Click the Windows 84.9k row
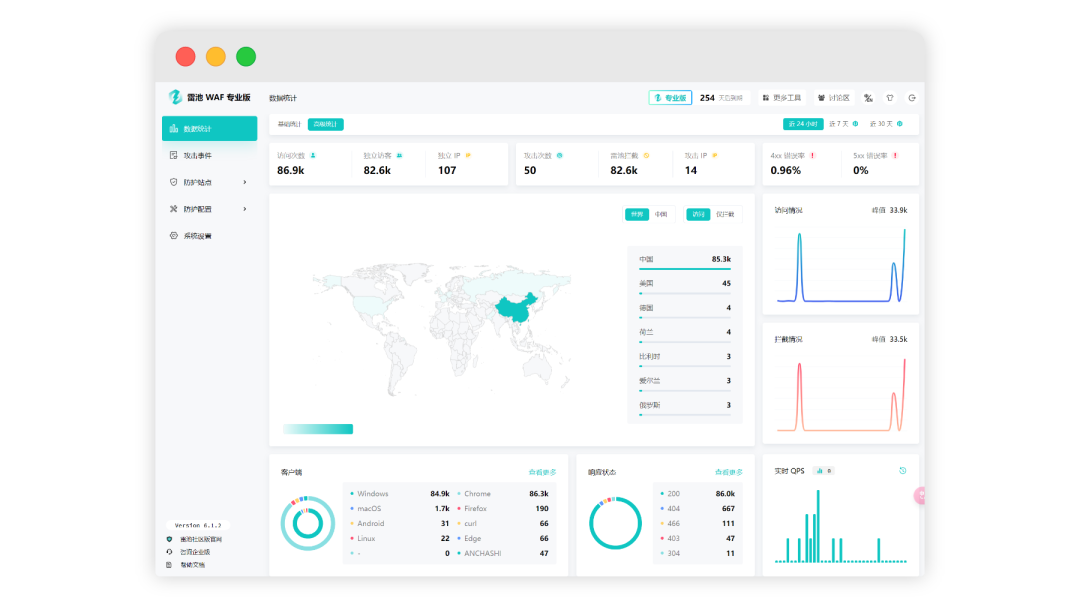Viewport: 1080px width, 607px height. [x=399, y=494]
